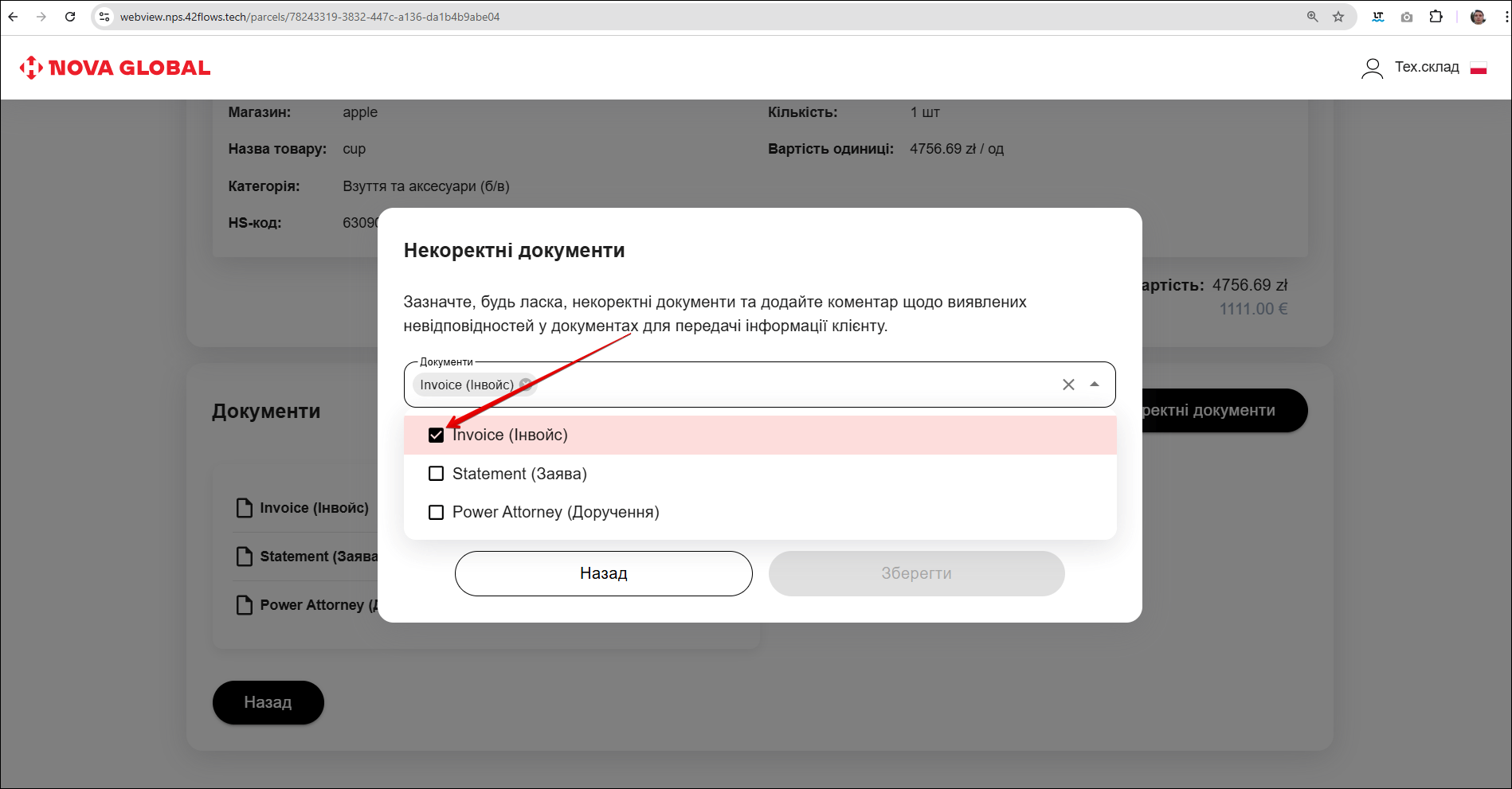Open the user profile icon
Image resolution: width=1512 pixels, height=789 pixels.
(1372, 68)
